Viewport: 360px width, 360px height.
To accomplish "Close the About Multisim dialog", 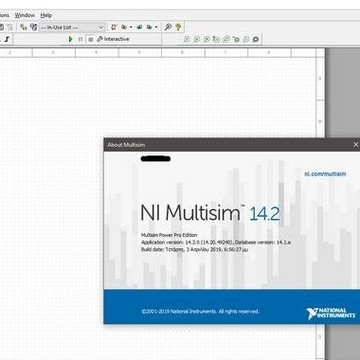I will [x=355, y=145].
